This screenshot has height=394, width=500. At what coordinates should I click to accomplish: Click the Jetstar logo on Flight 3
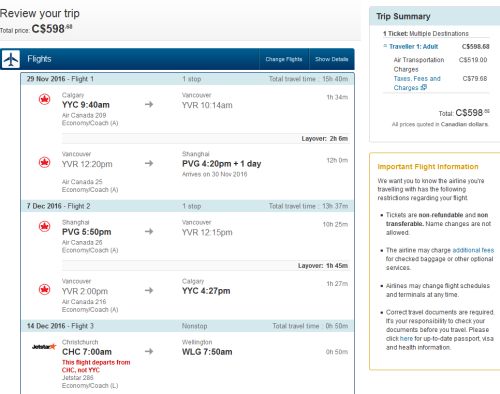[x=44, y=347]
